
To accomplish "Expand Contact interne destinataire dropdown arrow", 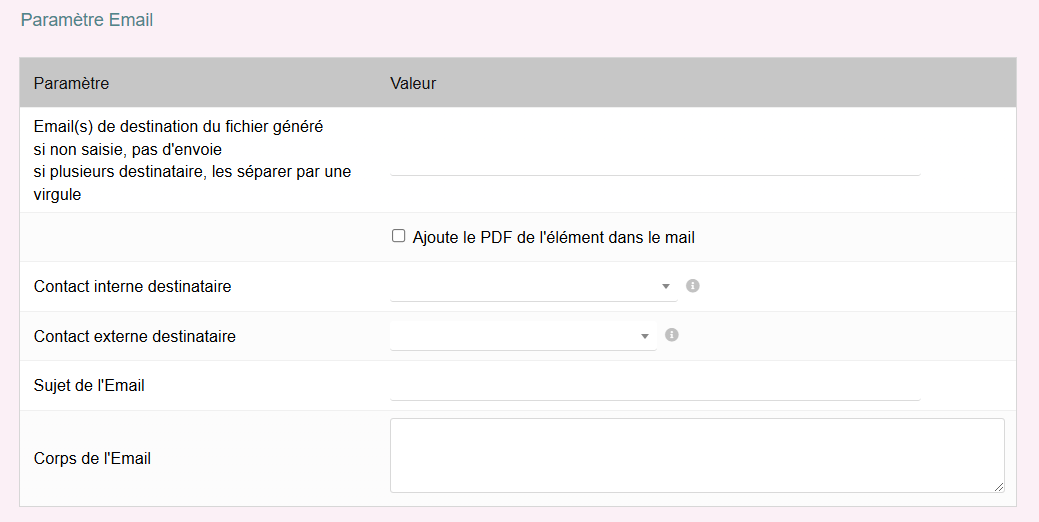I will pyautogui.click(x=666, y=287).
